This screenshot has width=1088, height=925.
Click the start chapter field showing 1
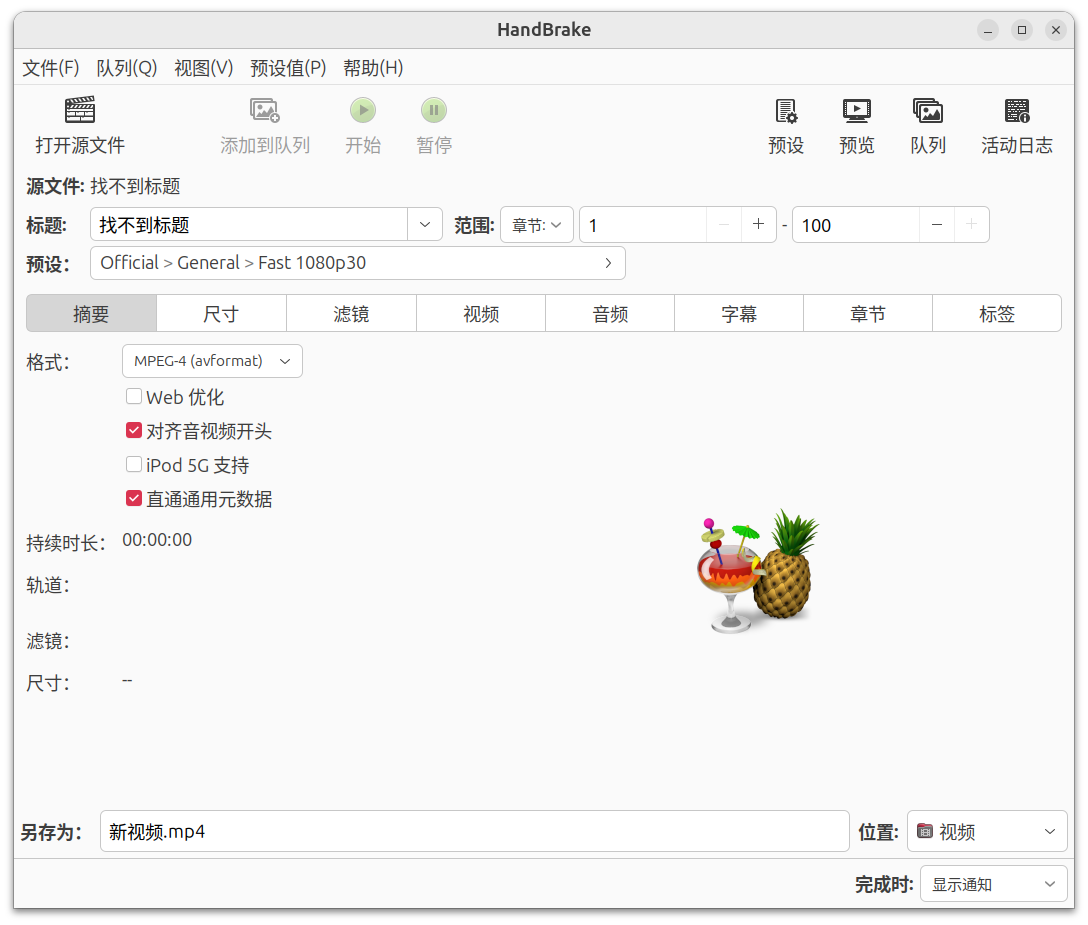pyautogui.click(x=643, y=225)
